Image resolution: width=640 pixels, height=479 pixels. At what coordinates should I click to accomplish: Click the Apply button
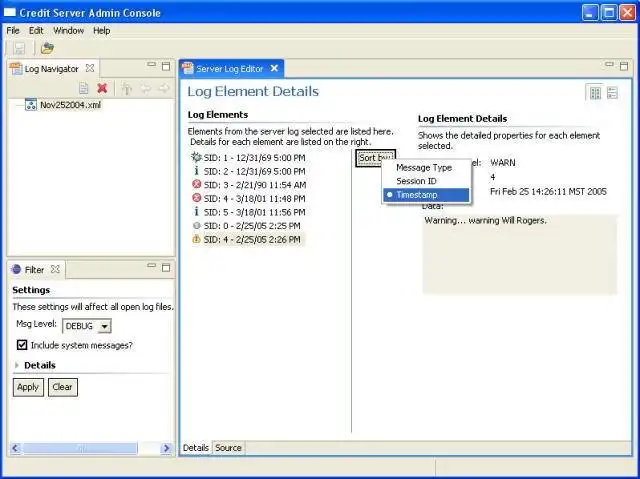[28, 387]
